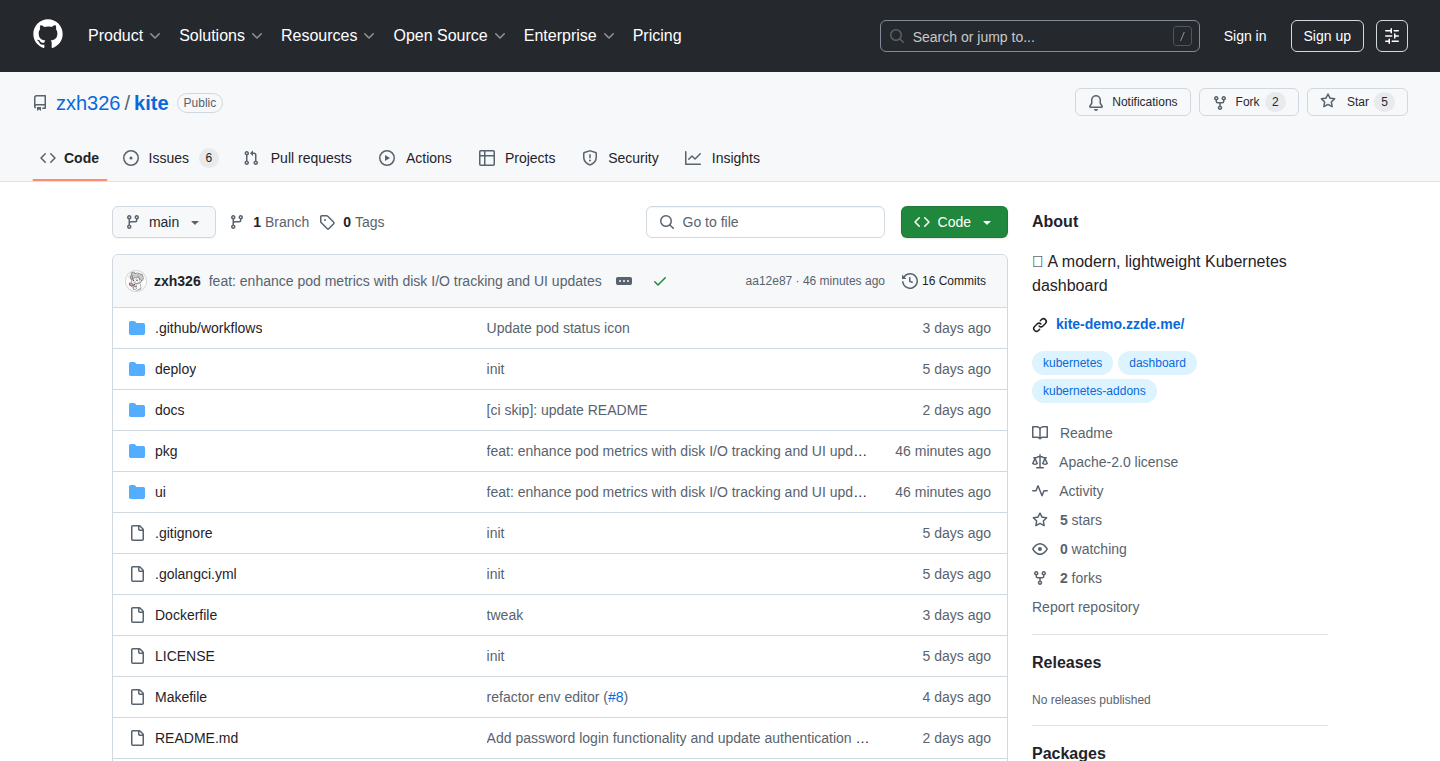Expand the Open Source menu
The image size is (1440, 761).
click(x=450, y=35)
